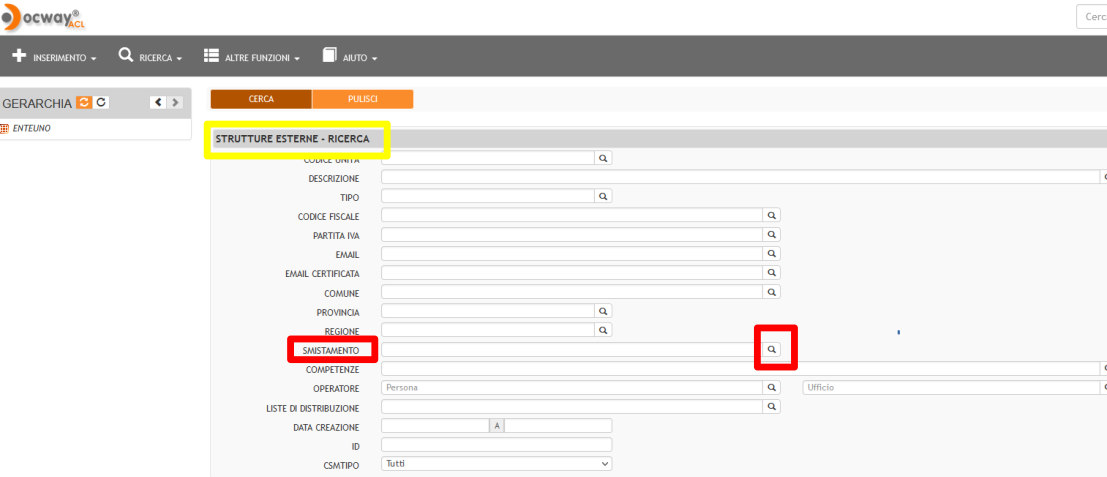Viewport: 1107px width, 477px height.
Task: Click the Smistamento field lookup magnifier
Action: point(771,350)
